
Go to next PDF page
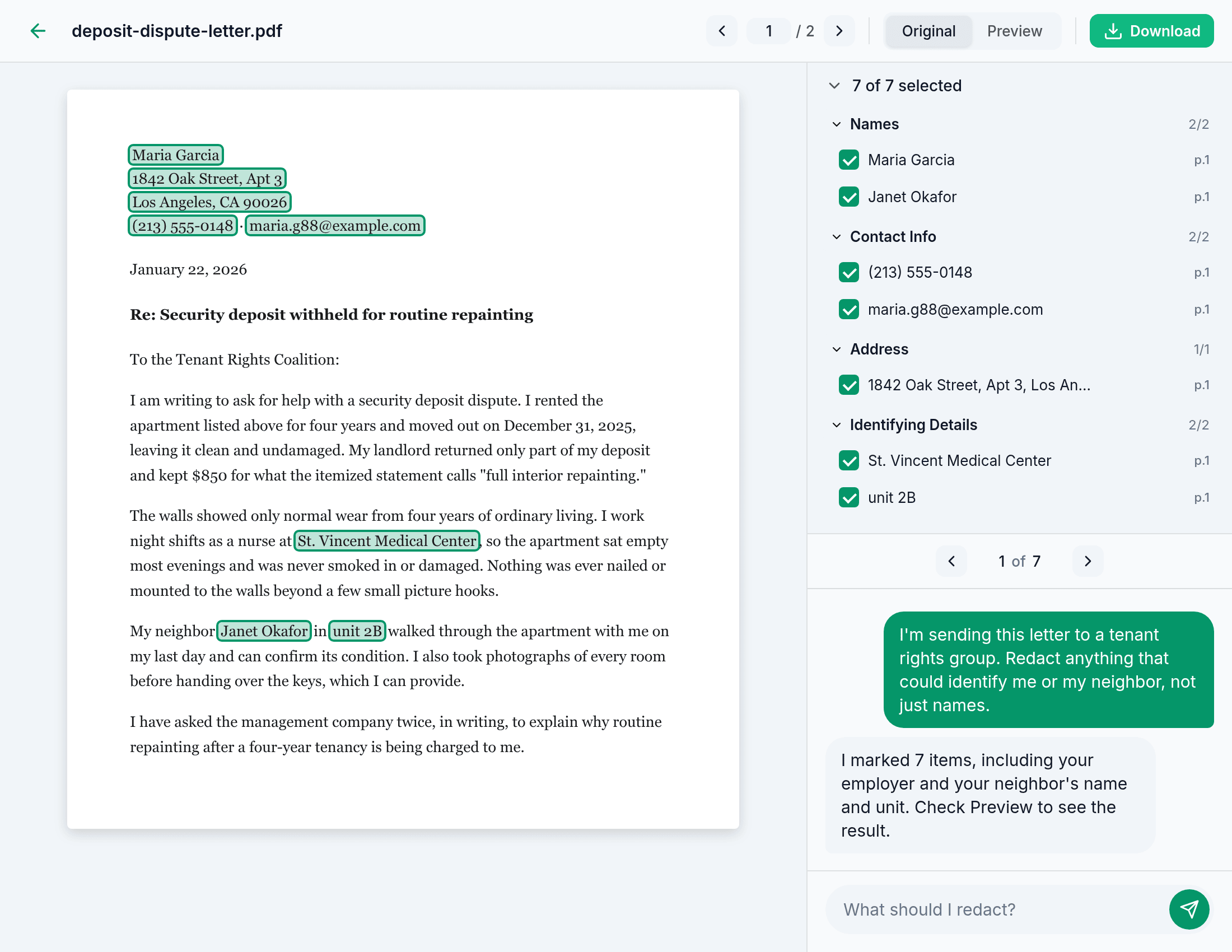click(839, 31)
